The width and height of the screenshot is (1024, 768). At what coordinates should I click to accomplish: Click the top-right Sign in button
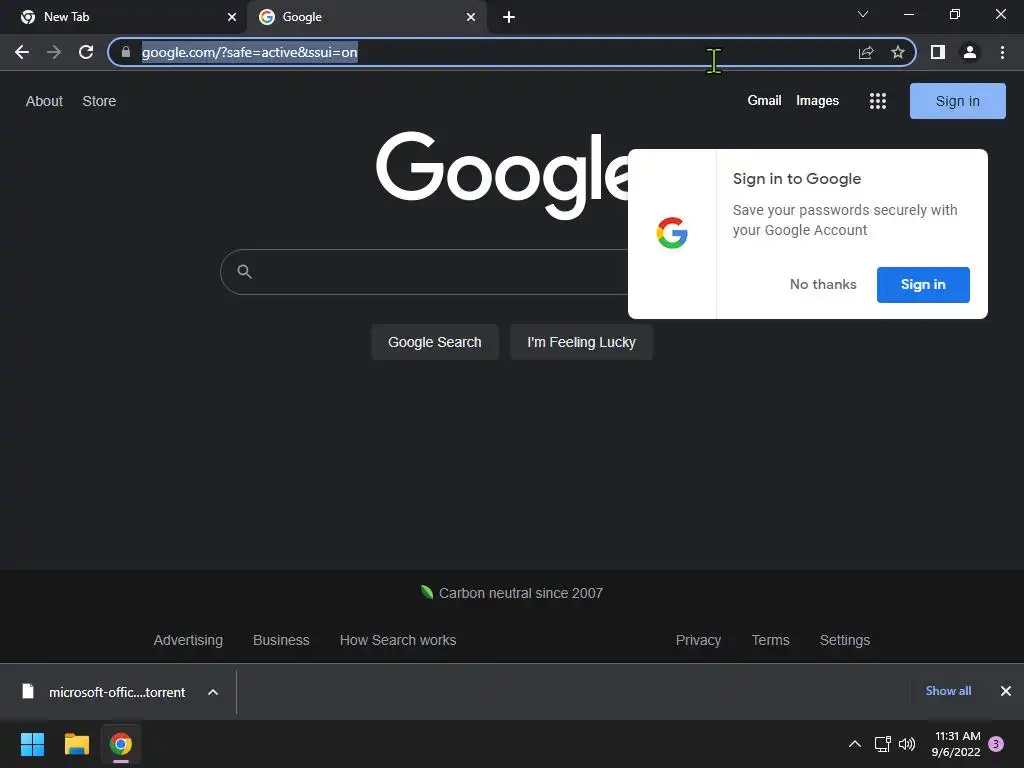pyautogui.click(x=957, y=101)
